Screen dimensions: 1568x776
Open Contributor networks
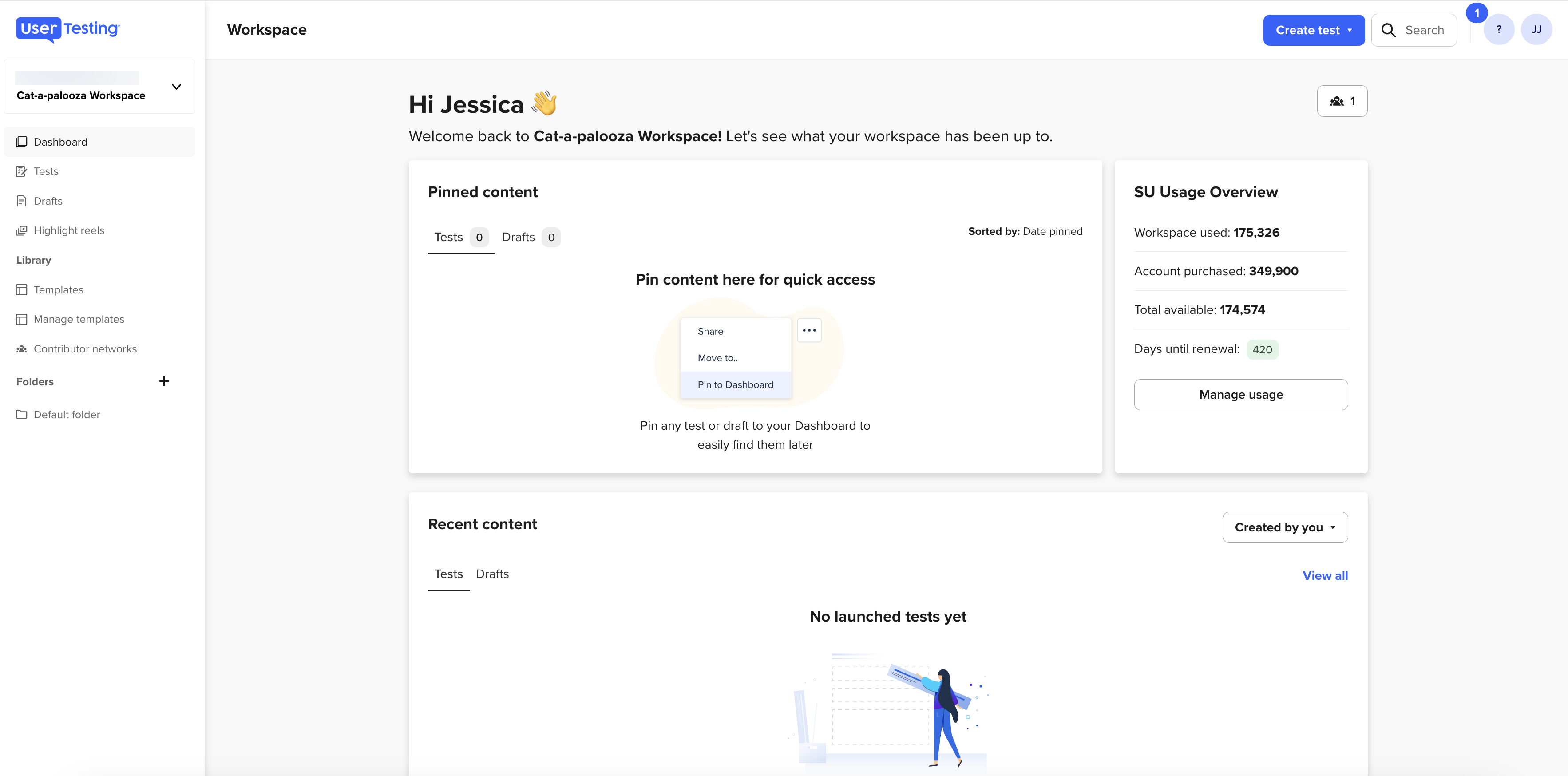click(85, 348)
